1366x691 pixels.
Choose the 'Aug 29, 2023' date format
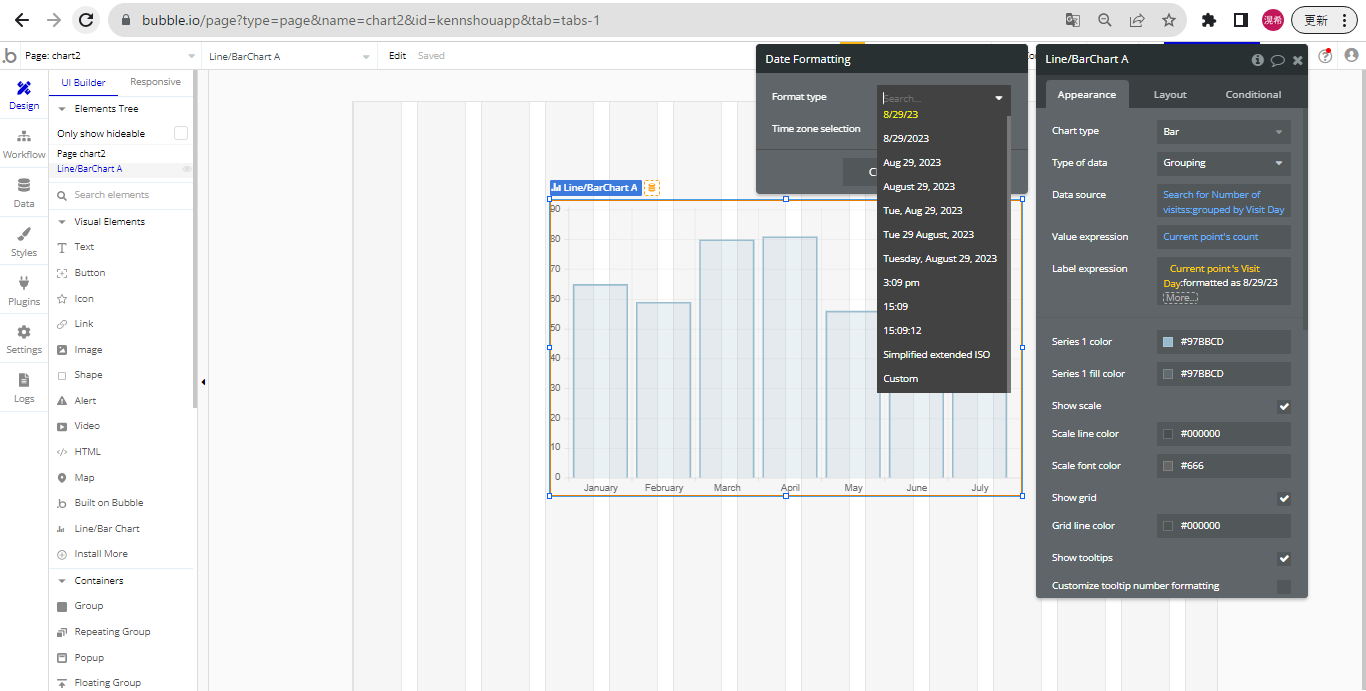point(942,162)
